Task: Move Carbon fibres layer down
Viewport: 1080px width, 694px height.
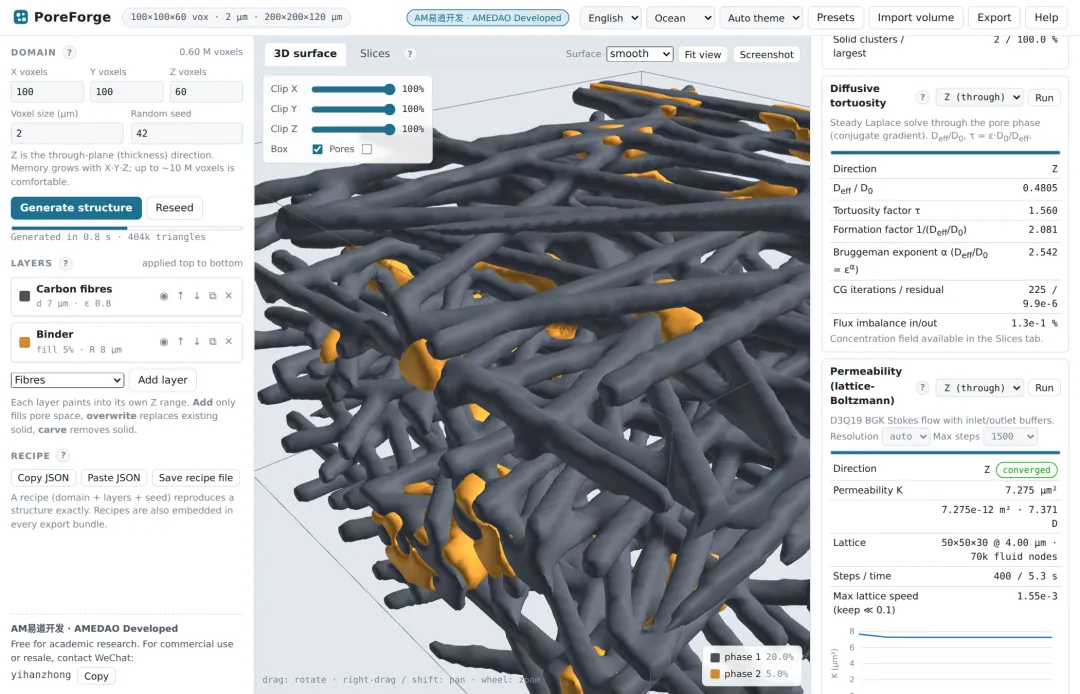Action: (x=197, y=295)
